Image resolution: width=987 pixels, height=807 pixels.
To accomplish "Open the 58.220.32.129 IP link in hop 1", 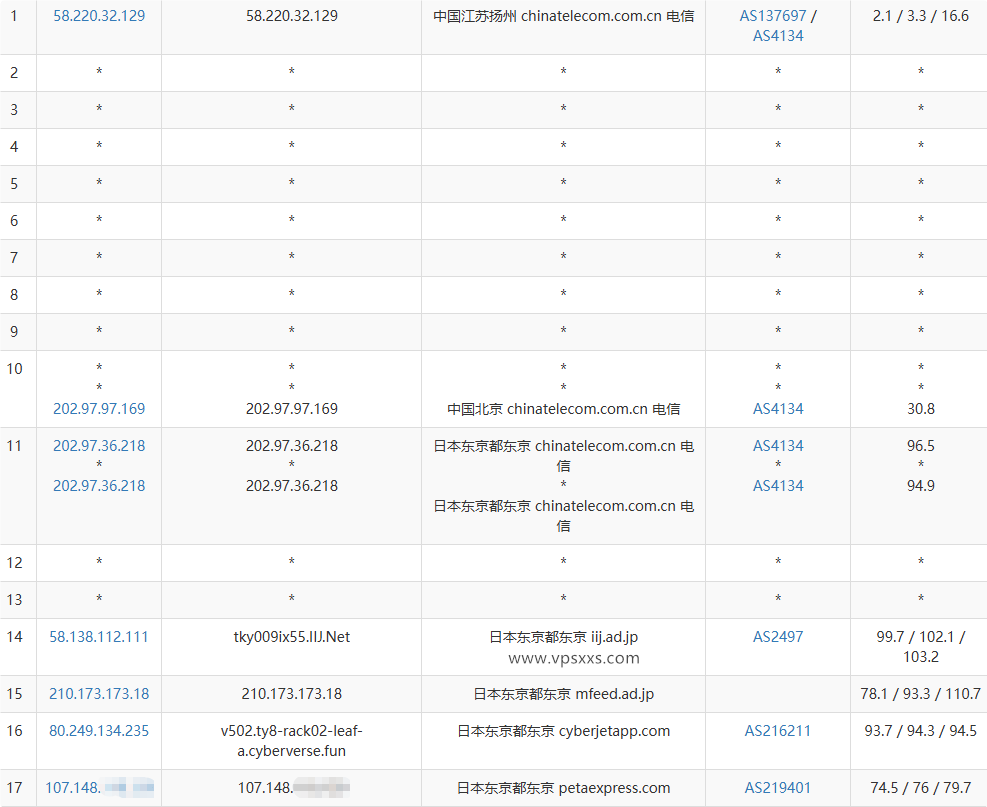I will (x=99, y=16).
